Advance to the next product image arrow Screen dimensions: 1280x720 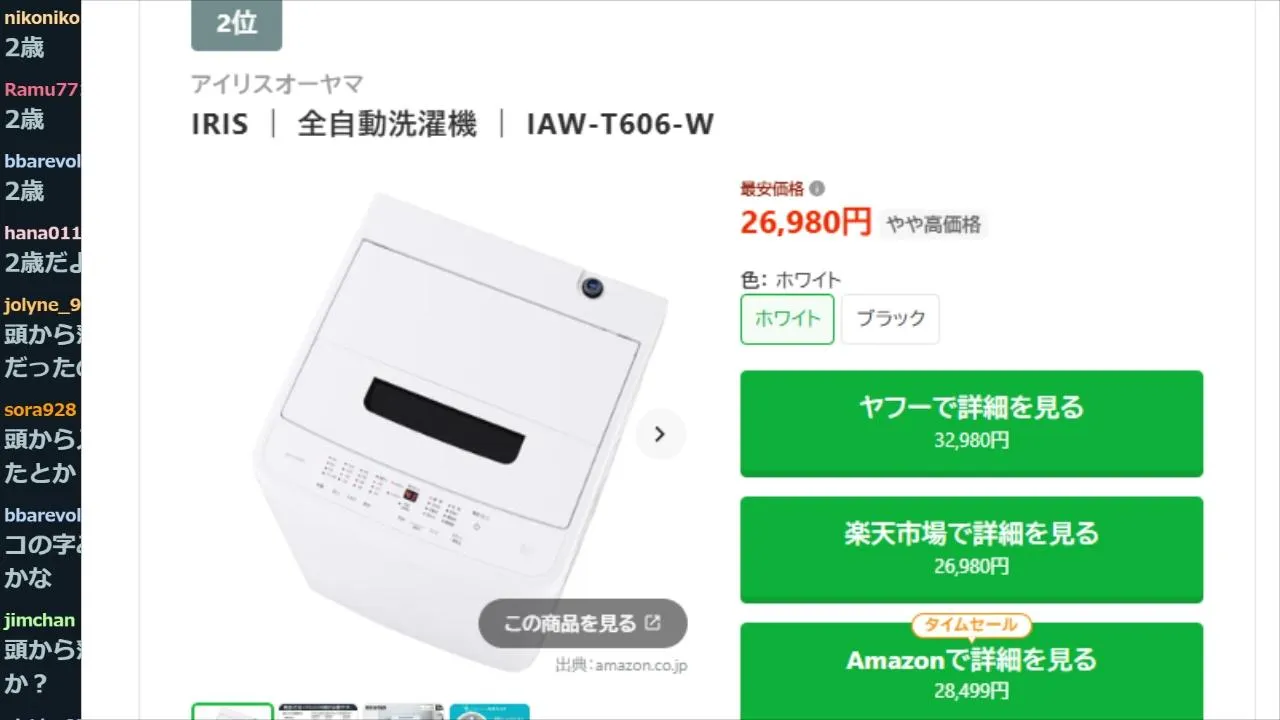click(660, 434)
